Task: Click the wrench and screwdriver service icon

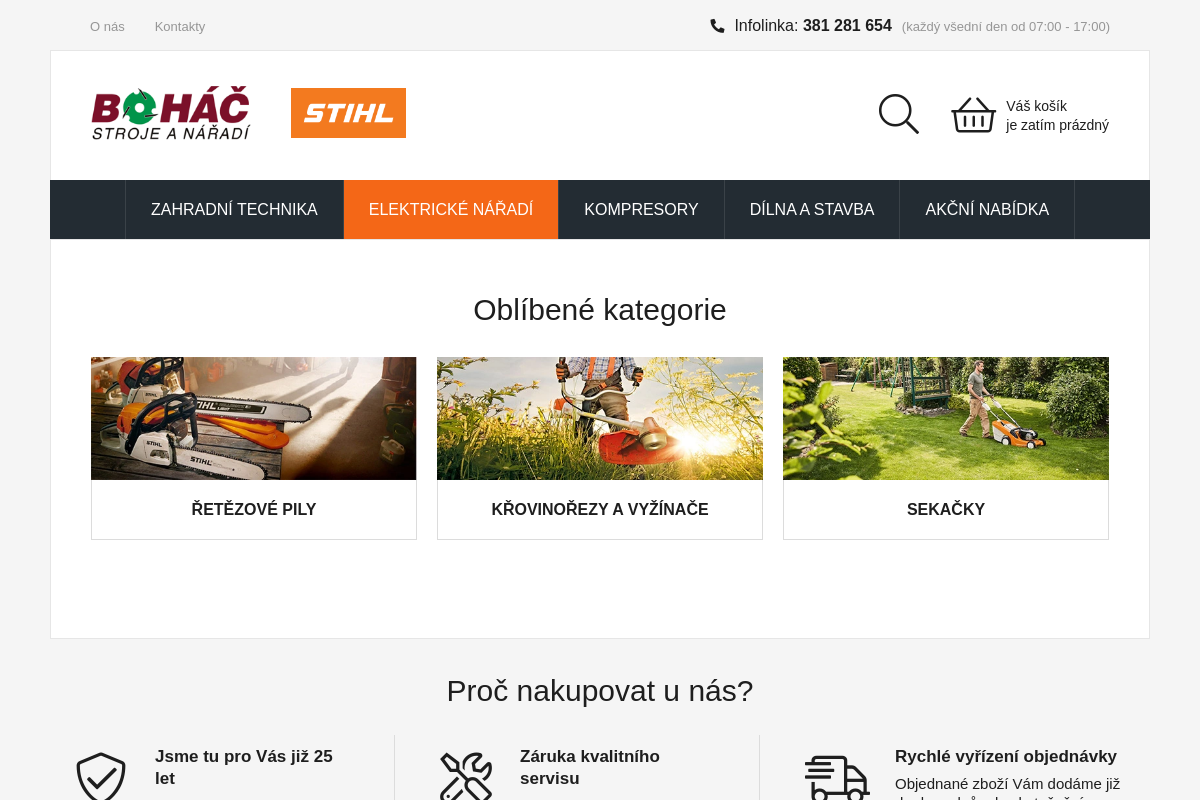Action: (466, 776)
